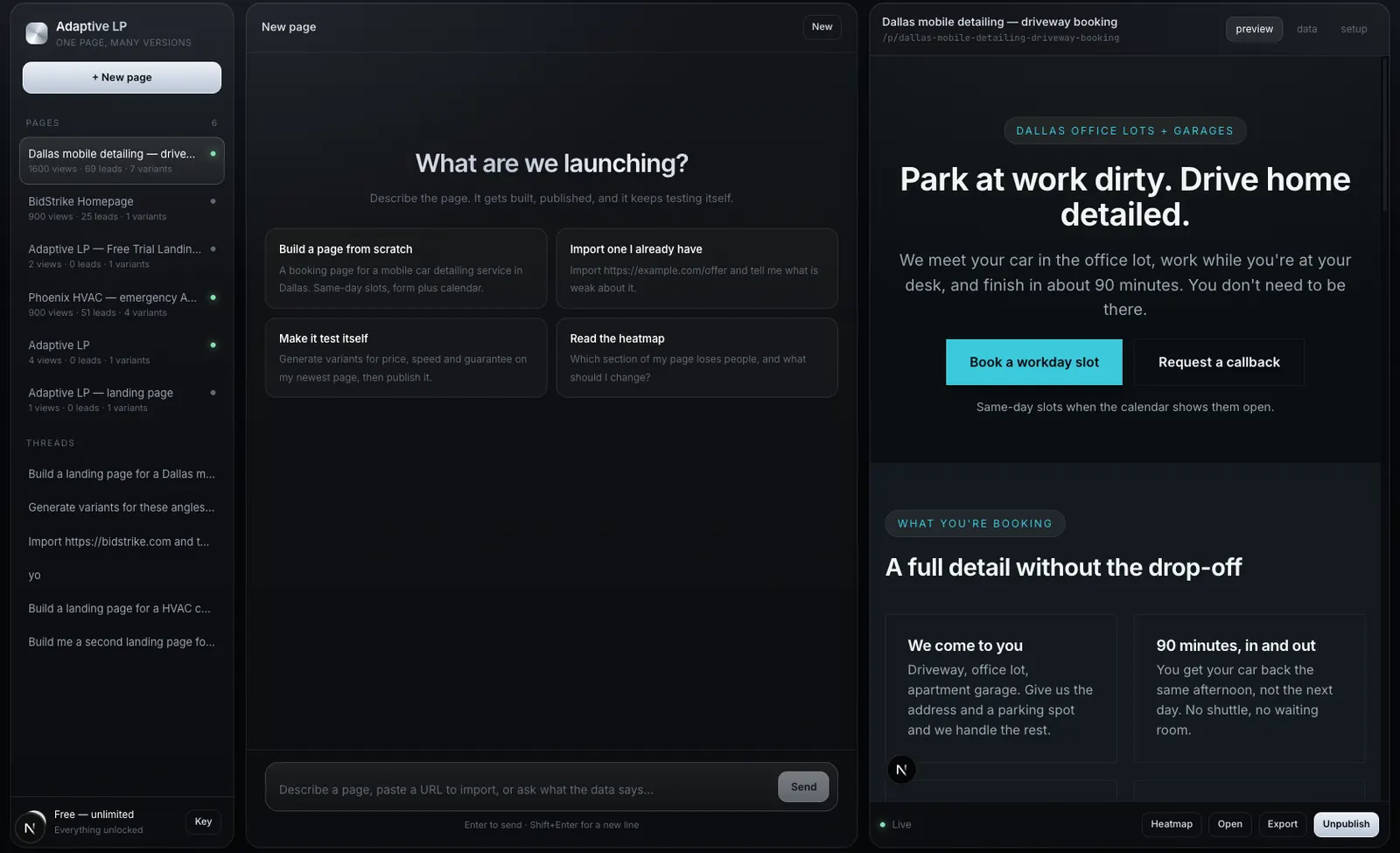Click the page URL /p/dallas-mobile-detailing-driveway-booking

[1000, 38]
